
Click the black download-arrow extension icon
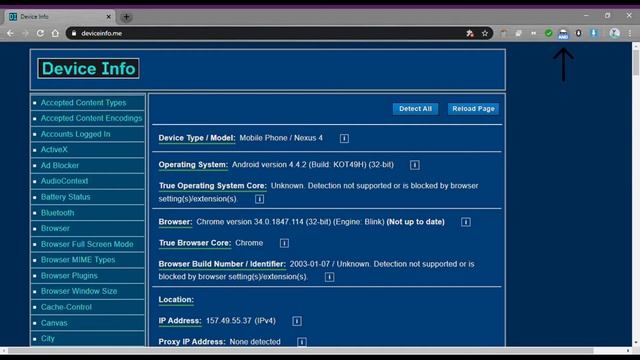(x=578, y=33)
